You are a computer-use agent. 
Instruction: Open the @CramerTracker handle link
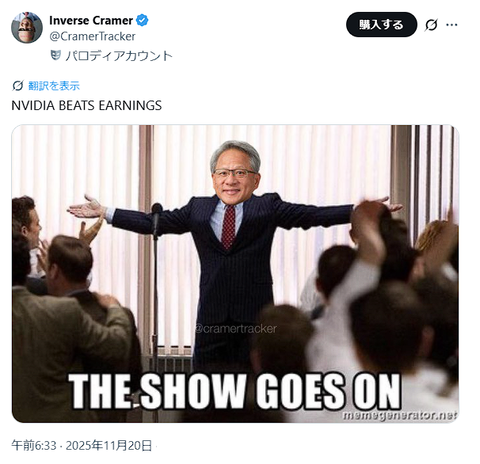(92, 36)
